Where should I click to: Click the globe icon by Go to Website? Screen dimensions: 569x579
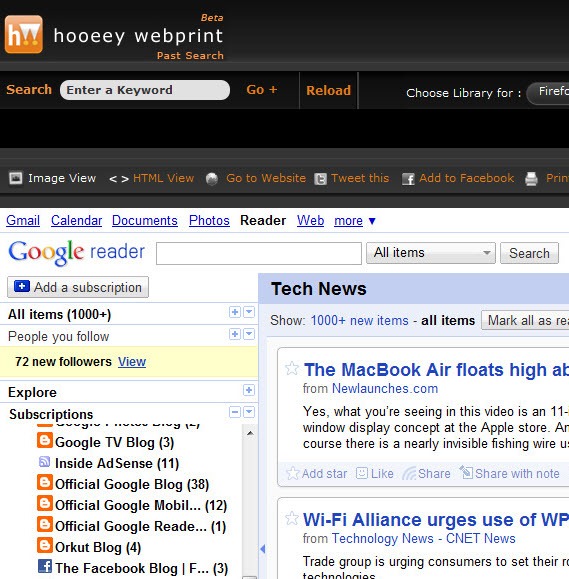click(x=212, y=179)
